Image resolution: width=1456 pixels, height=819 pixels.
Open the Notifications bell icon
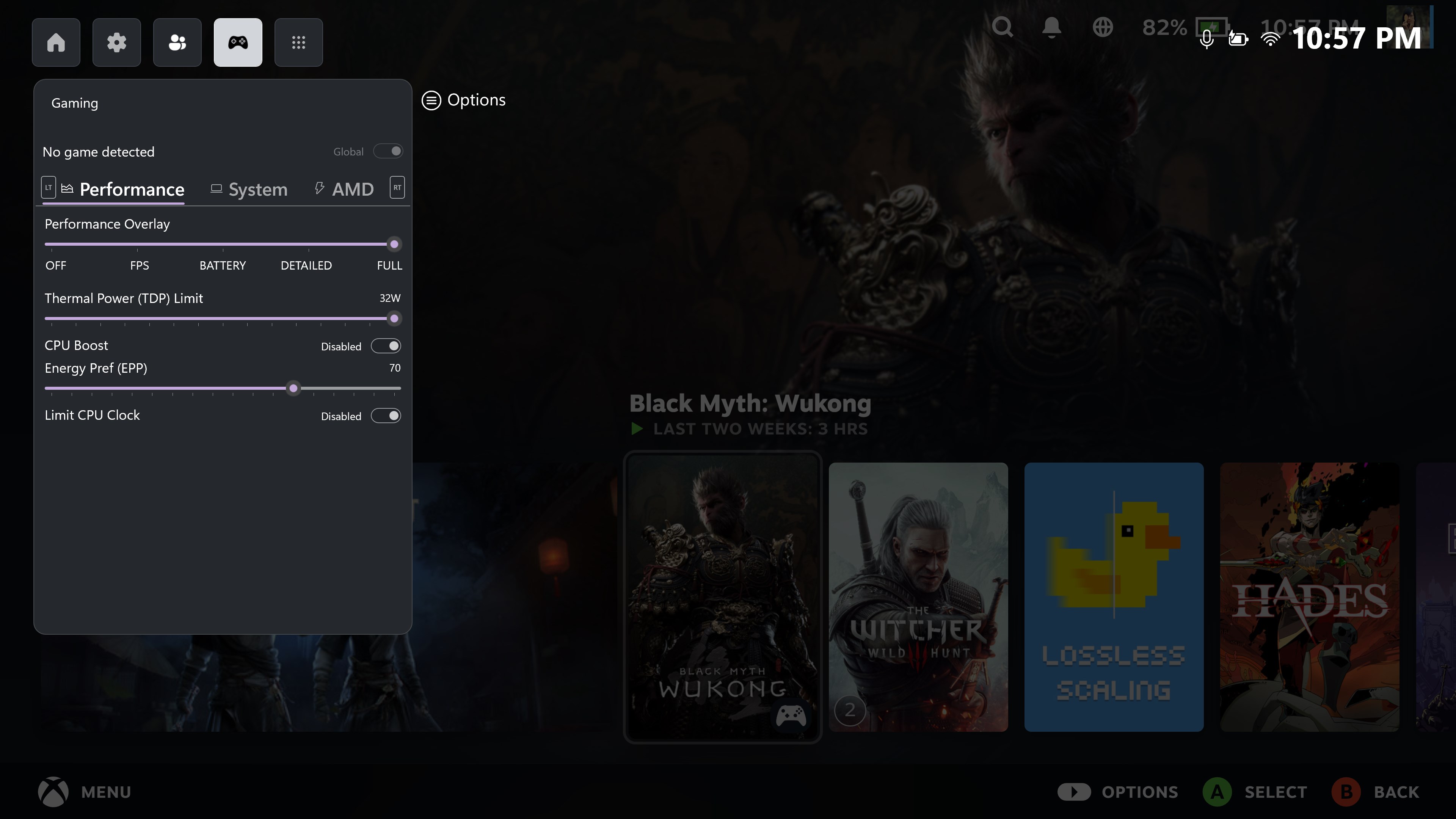[1052, 27]
